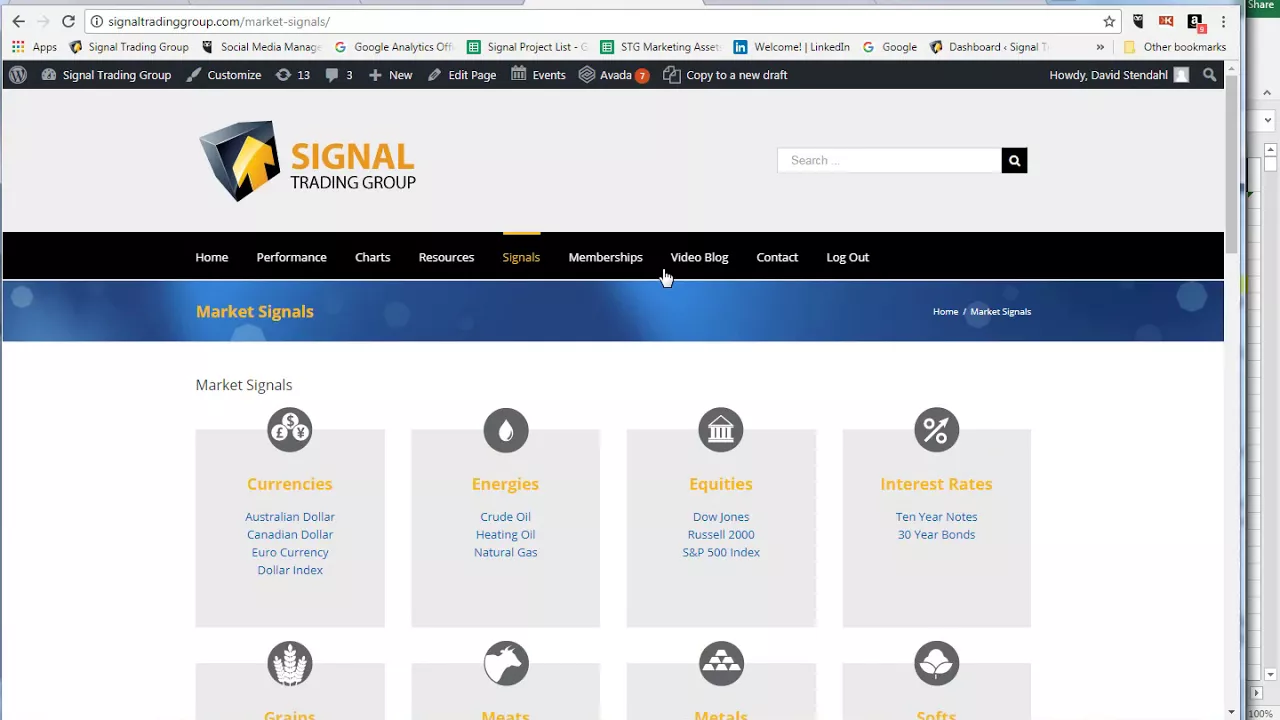This screenshot has height=720, width=1280.
Task: Click the Currencies coin icon
Action: pos(290,430)
